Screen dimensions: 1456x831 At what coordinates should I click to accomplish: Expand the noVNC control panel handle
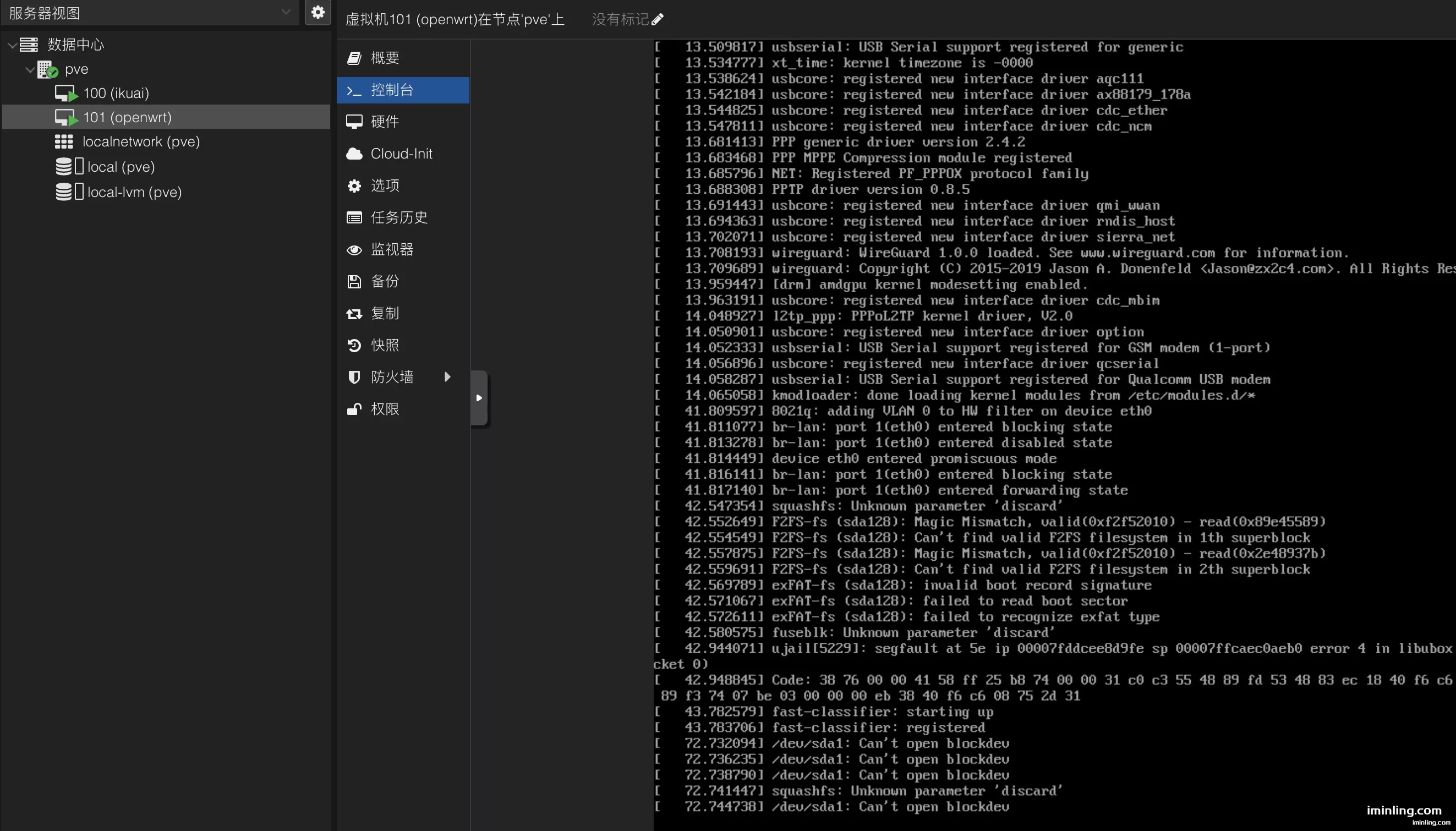pos(479,398)
